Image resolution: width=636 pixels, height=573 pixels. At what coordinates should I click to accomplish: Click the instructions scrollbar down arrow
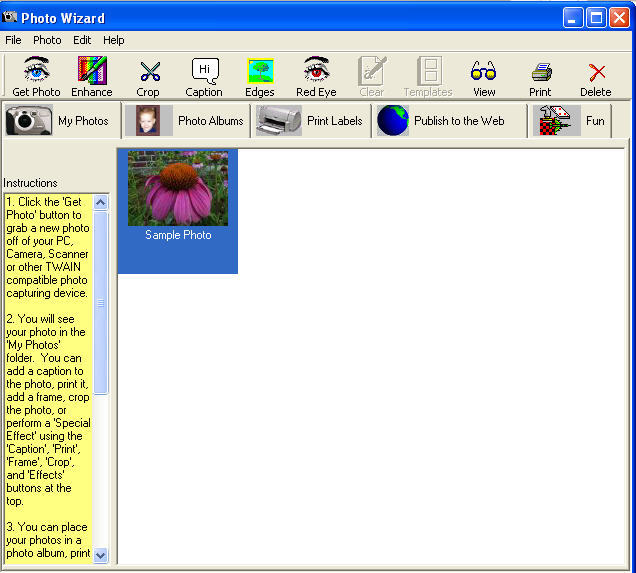pos(101,555)
